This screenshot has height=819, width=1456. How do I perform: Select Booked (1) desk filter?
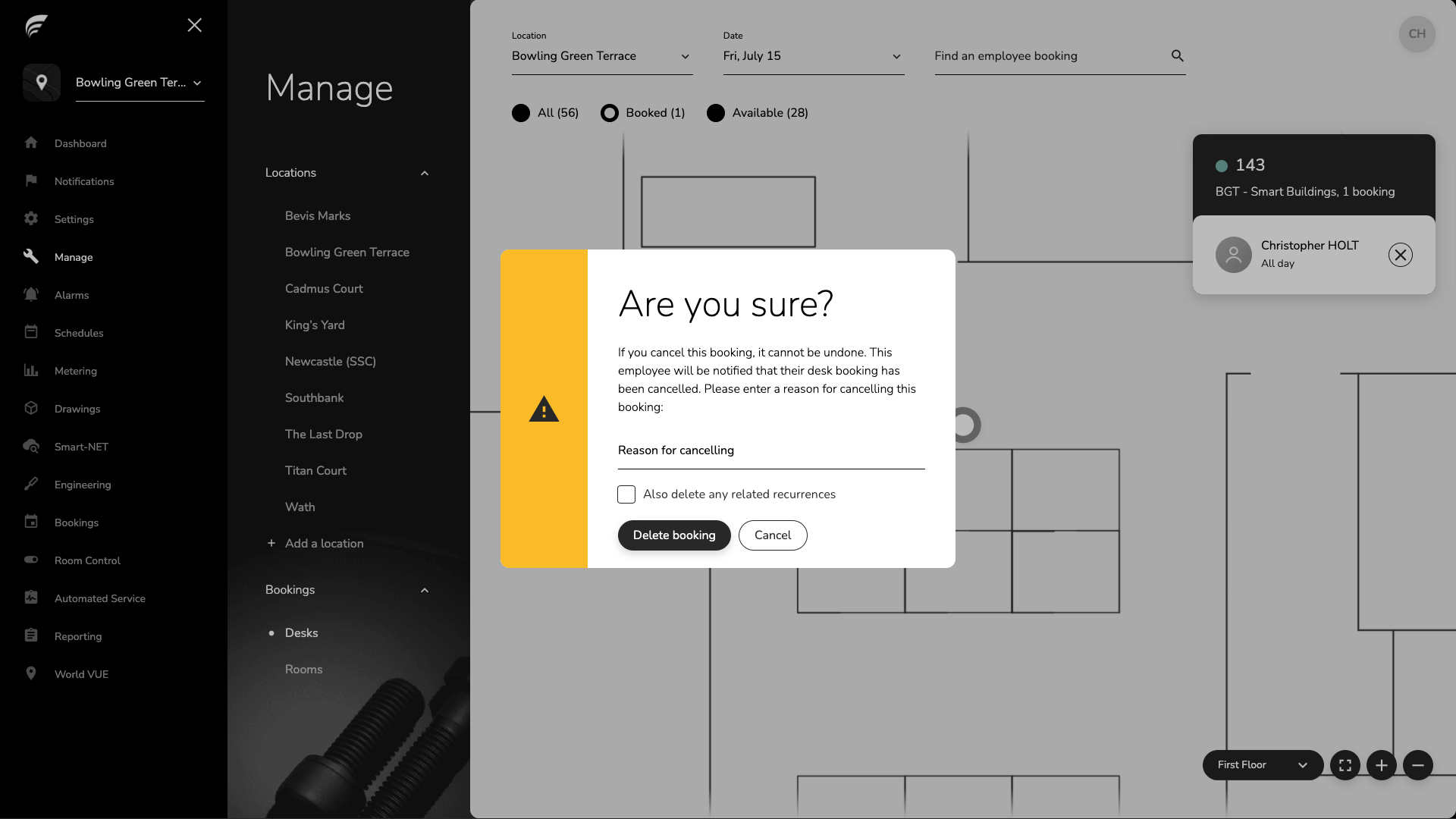[643, 113]
